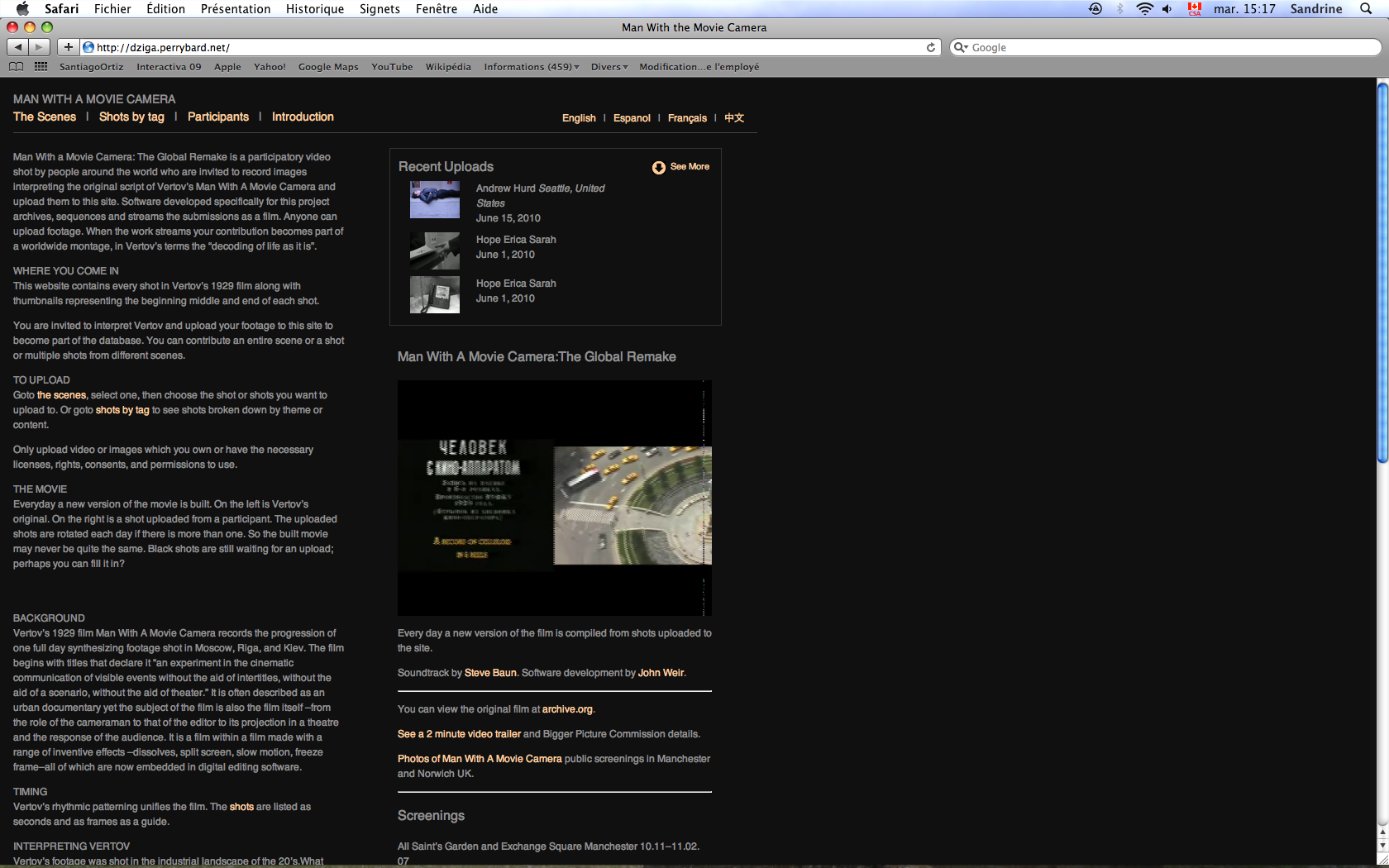Open 'See a 2 minute video trailer' link
This screenshot has height=868, width=1389.
point(459,734)
